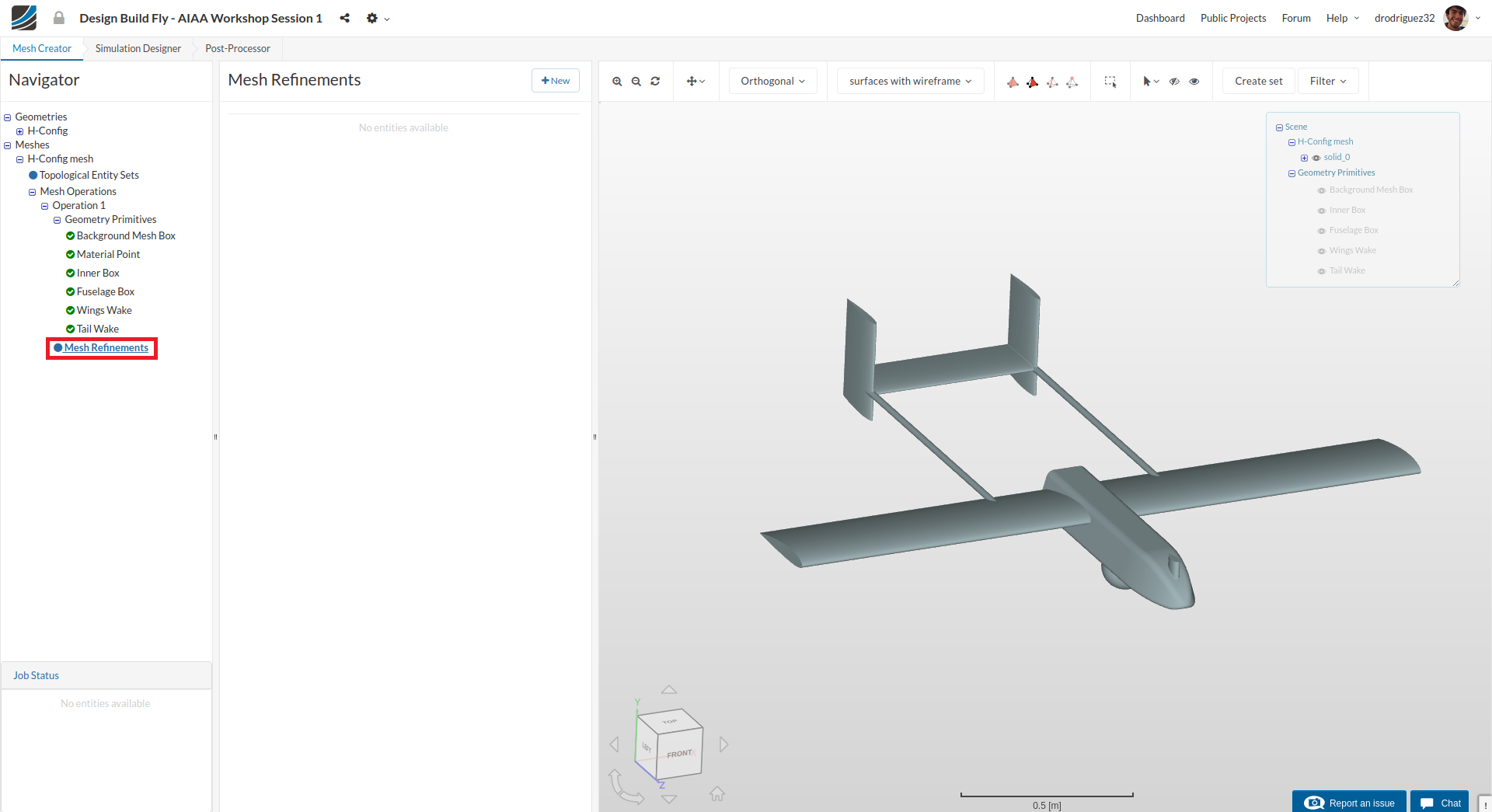The height and width of the screenshot is (812, 1492).
Task: Activate the box selection tool icon
Action: click(x=1110, y=82)
